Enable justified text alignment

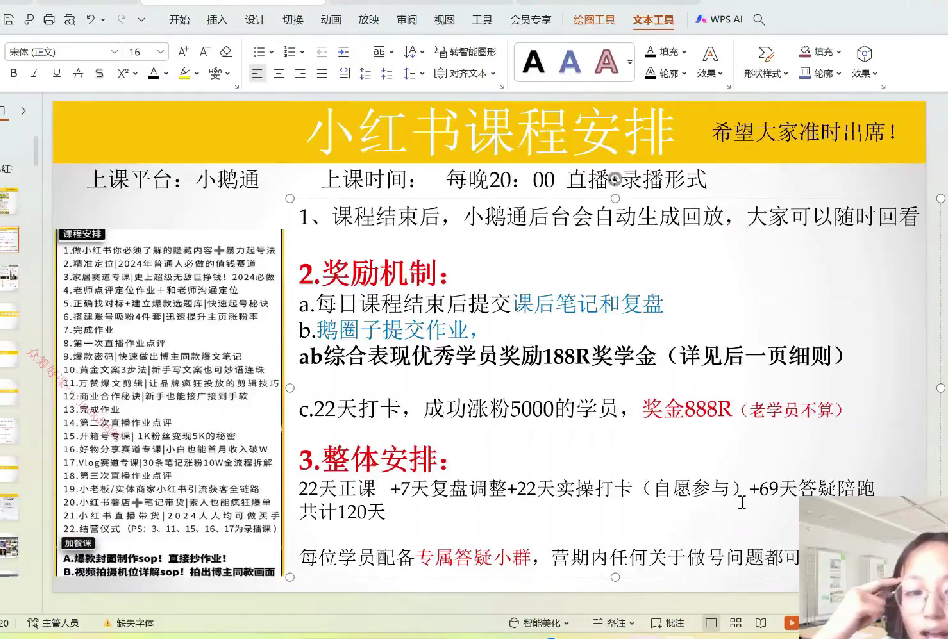point(322,74)
